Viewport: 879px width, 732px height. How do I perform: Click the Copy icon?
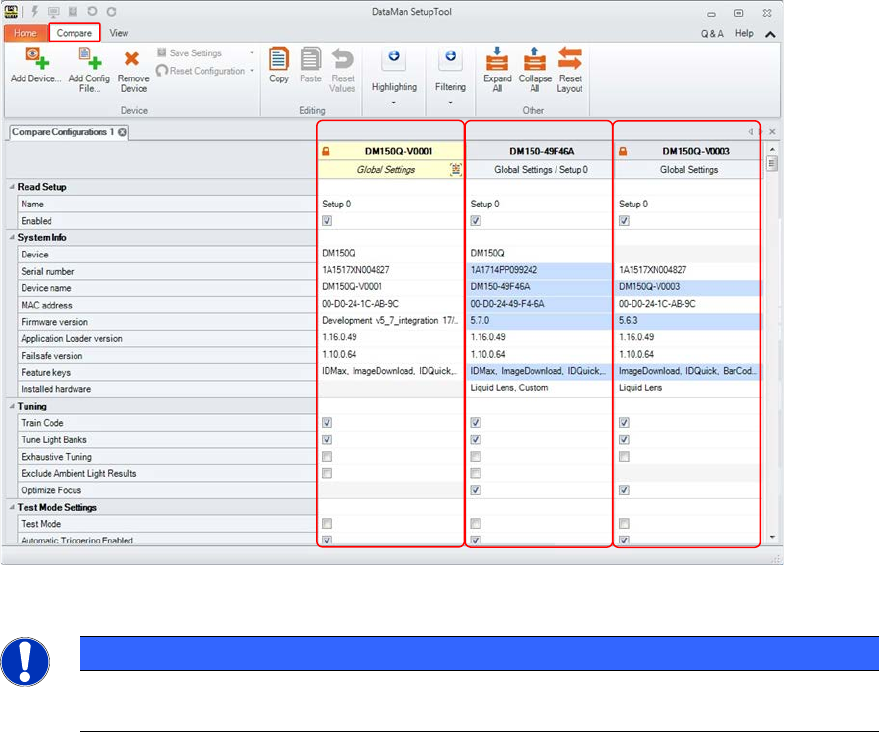point(279,59)
